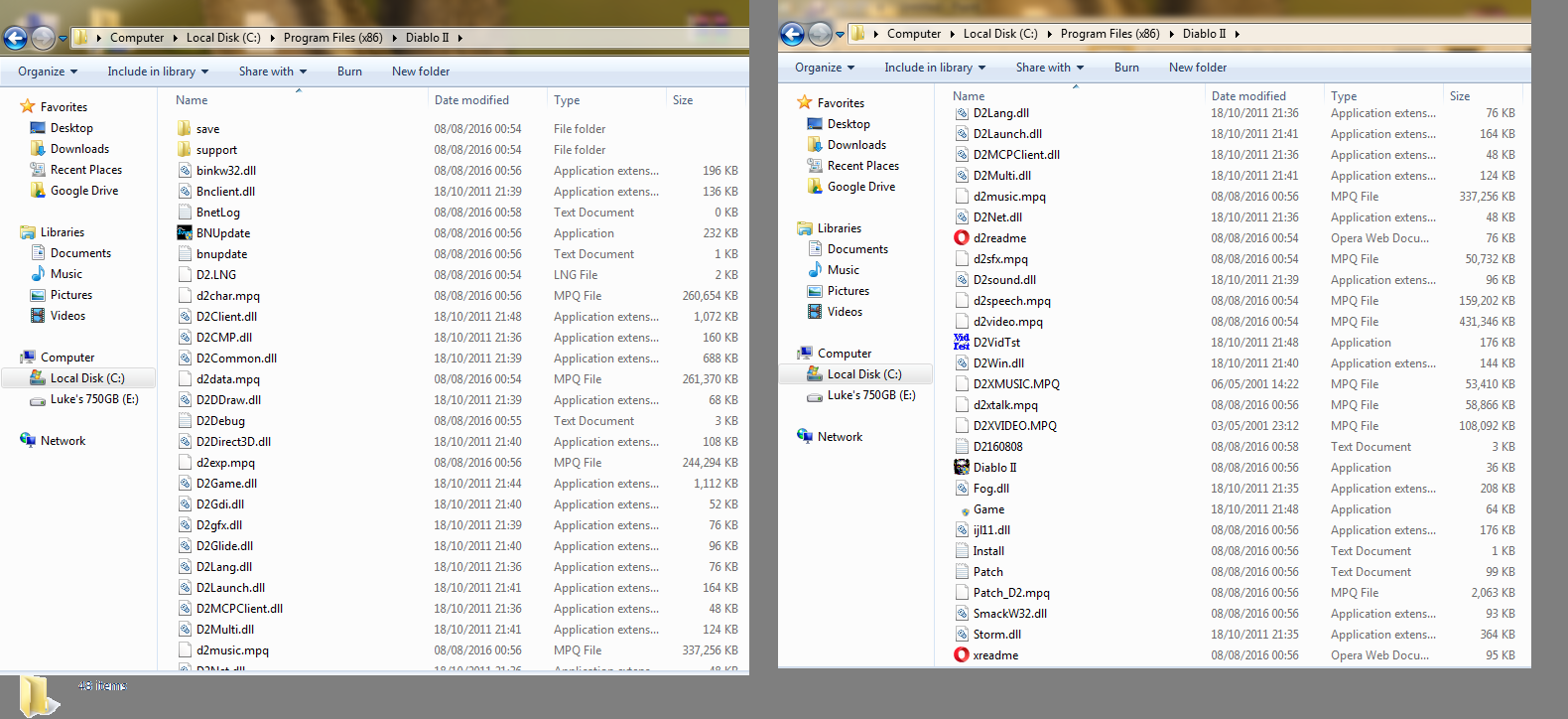
Task: Select d2readme Opera document in right window
Action: tap(1000, 238)
